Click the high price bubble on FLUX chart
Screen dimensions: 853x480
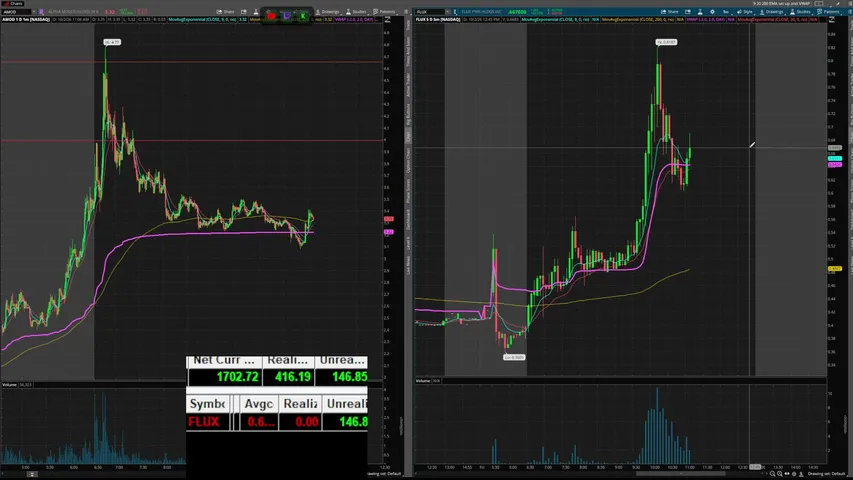point(666,42)
